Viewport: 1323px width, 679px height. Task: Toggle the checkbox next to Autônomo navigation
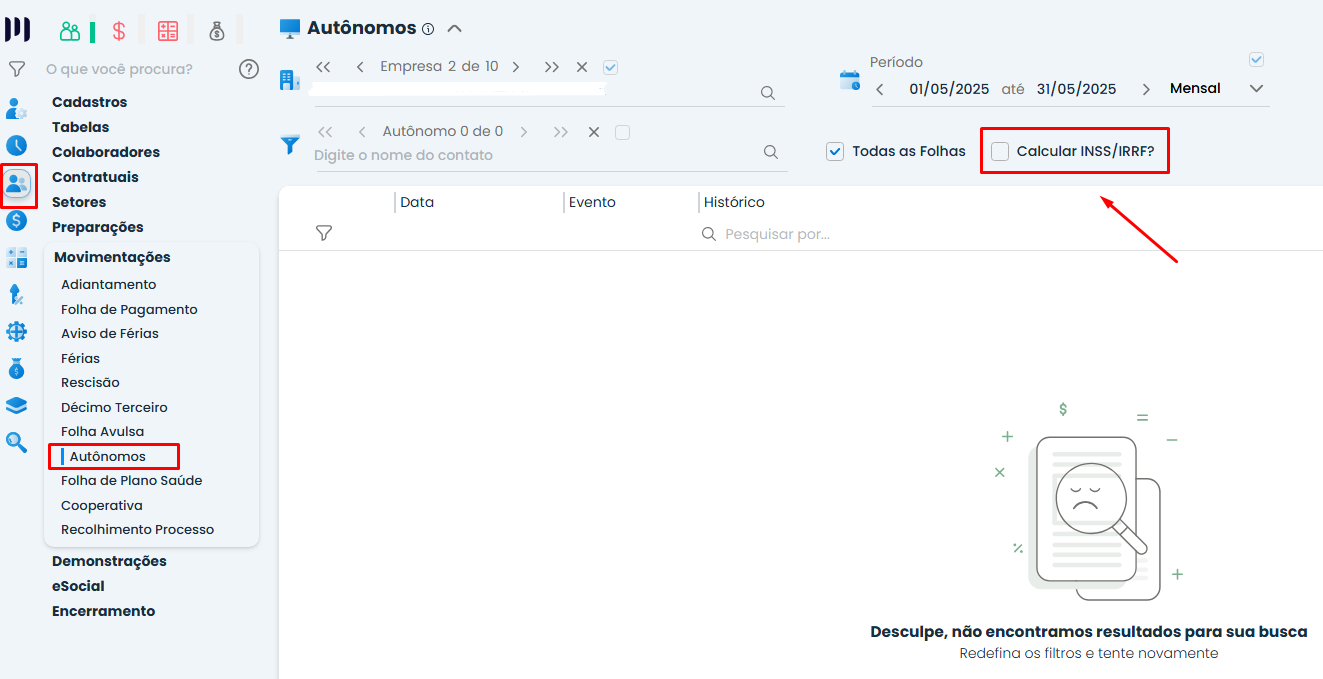(622, 132)
